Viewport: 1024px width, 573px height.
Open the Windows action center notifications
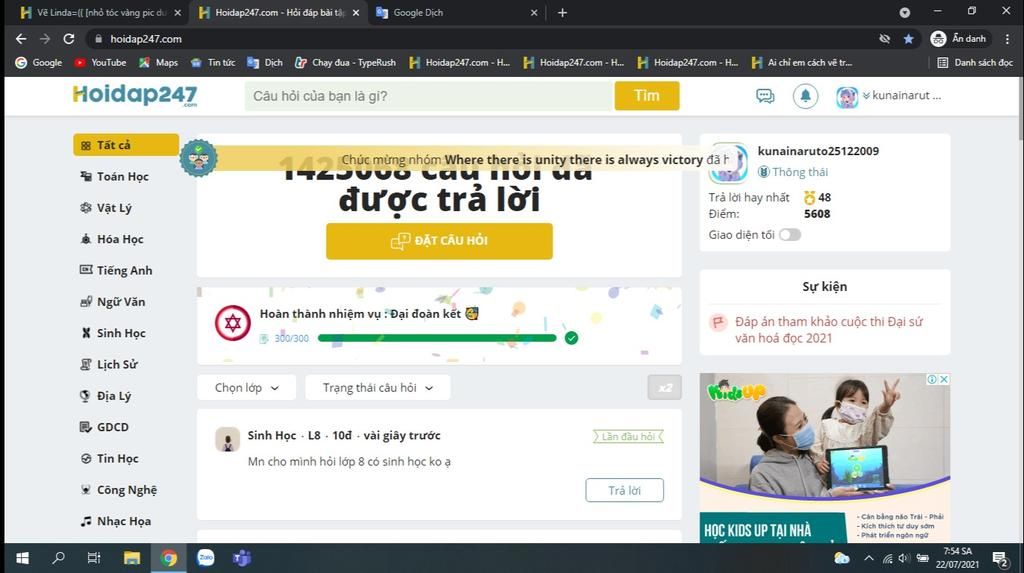coord(1000,559)
